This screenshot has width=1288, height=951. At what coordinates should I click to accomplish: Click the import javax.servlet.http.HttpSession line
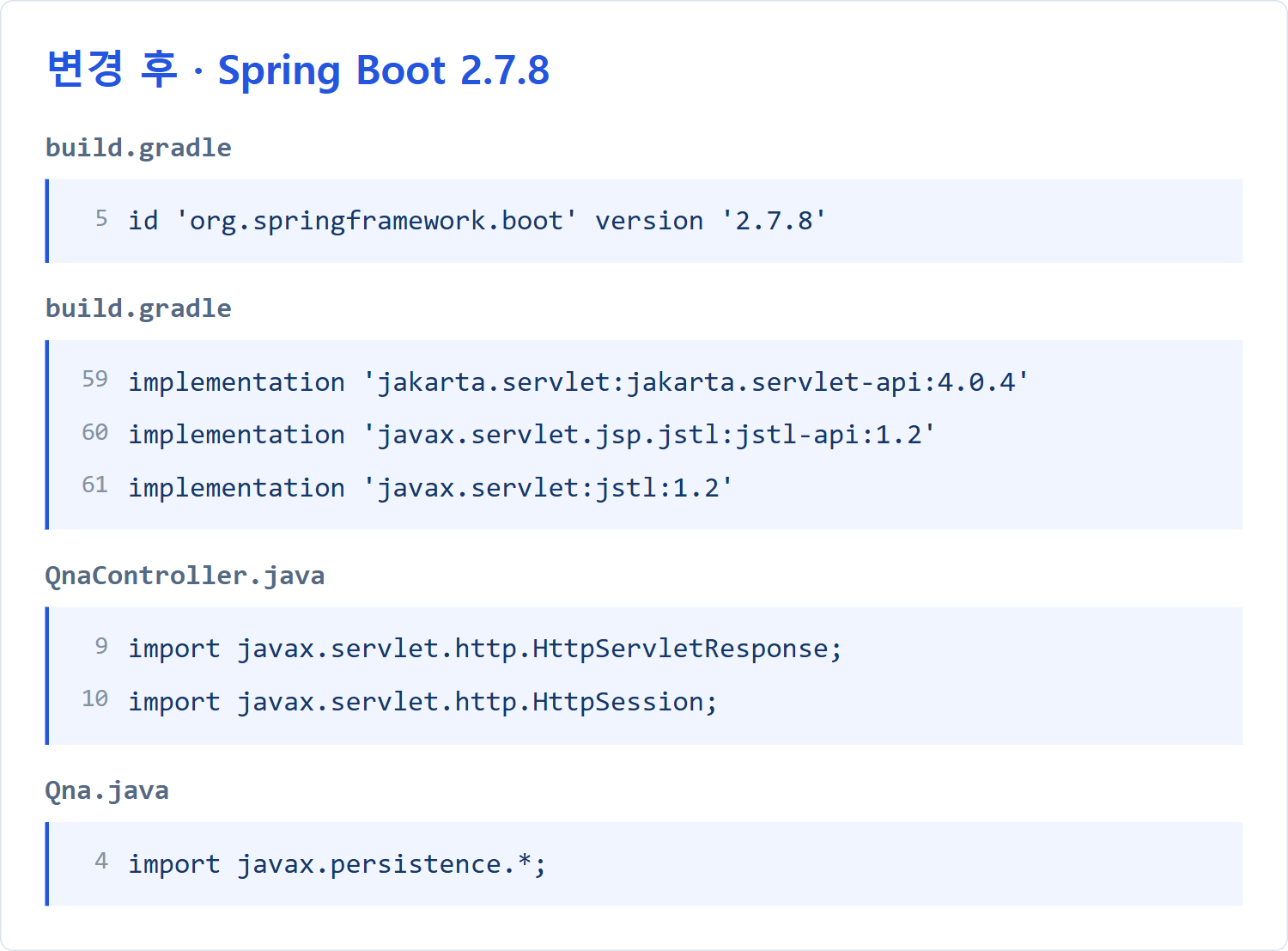[x=422, y=702]
